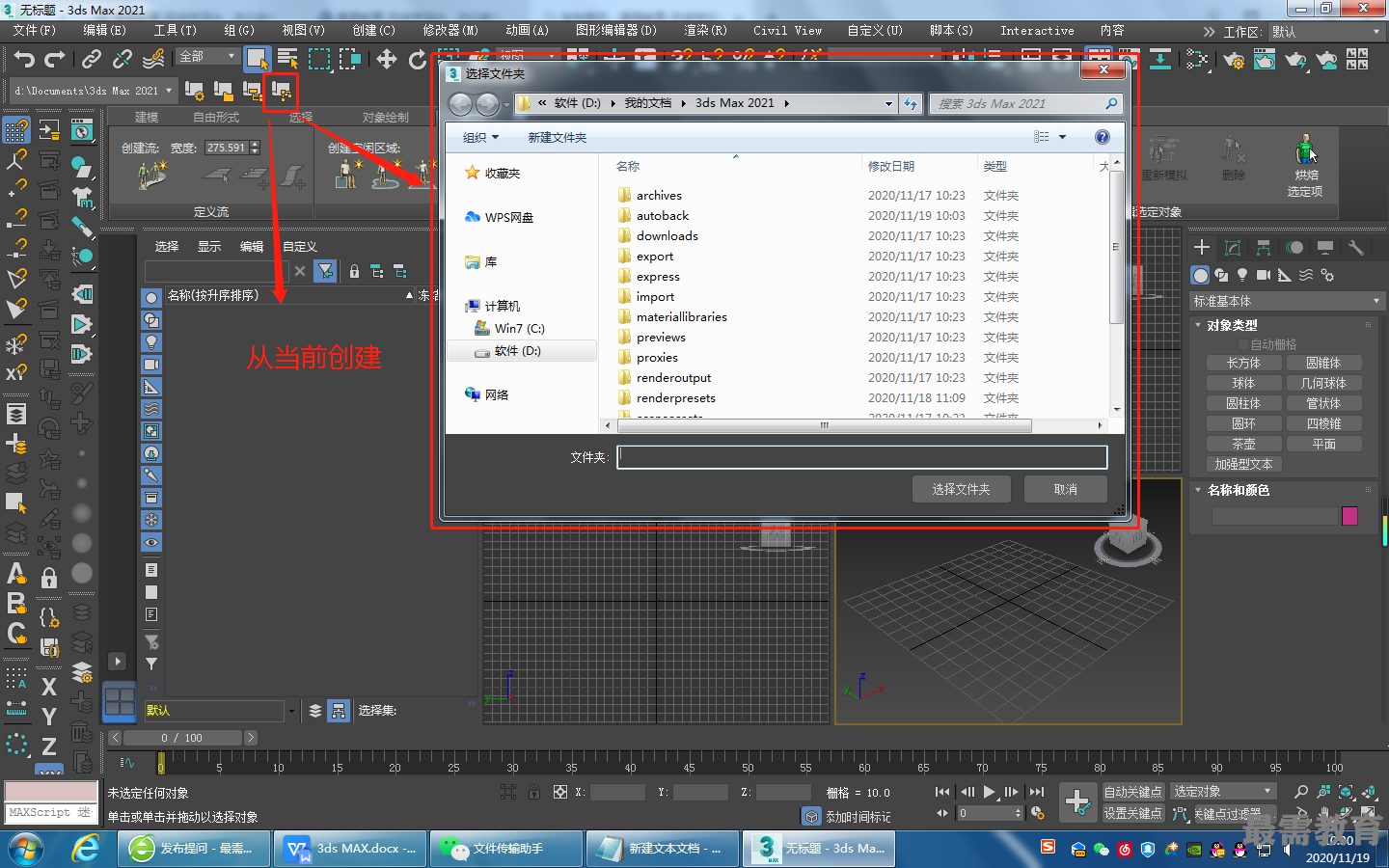Click the scene explorer lock icon
This screenshot has width=1389, height=868.
coord(354,271)
